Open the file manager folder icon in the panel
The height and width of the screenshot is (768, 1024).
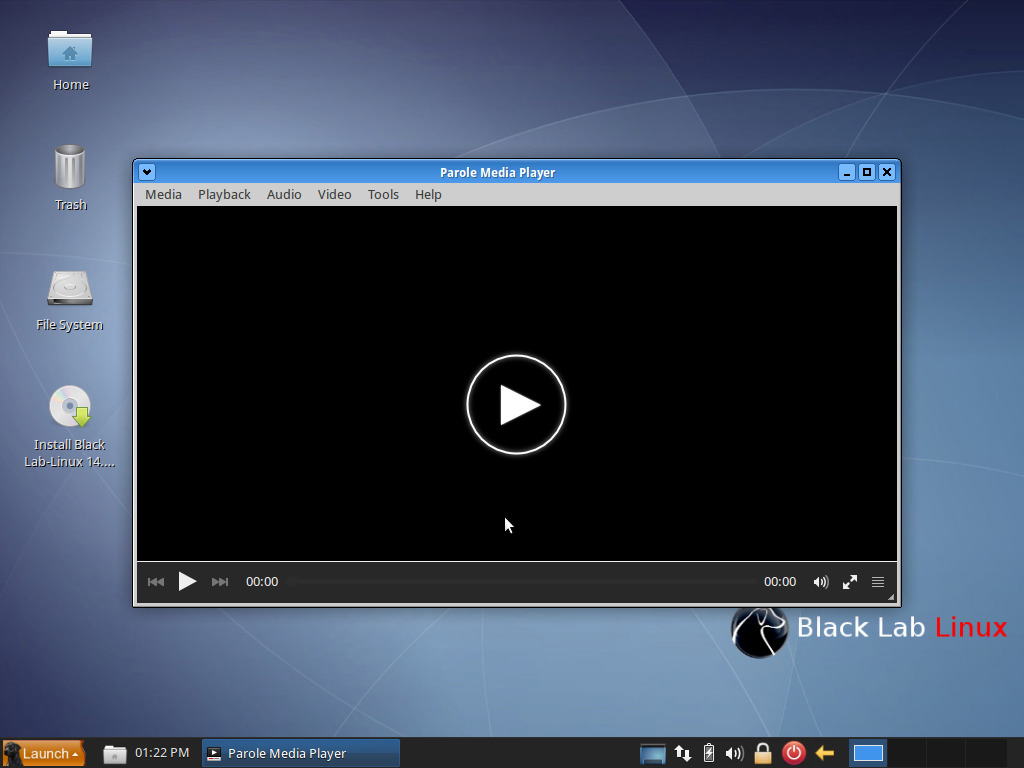[x=114, y=754]
